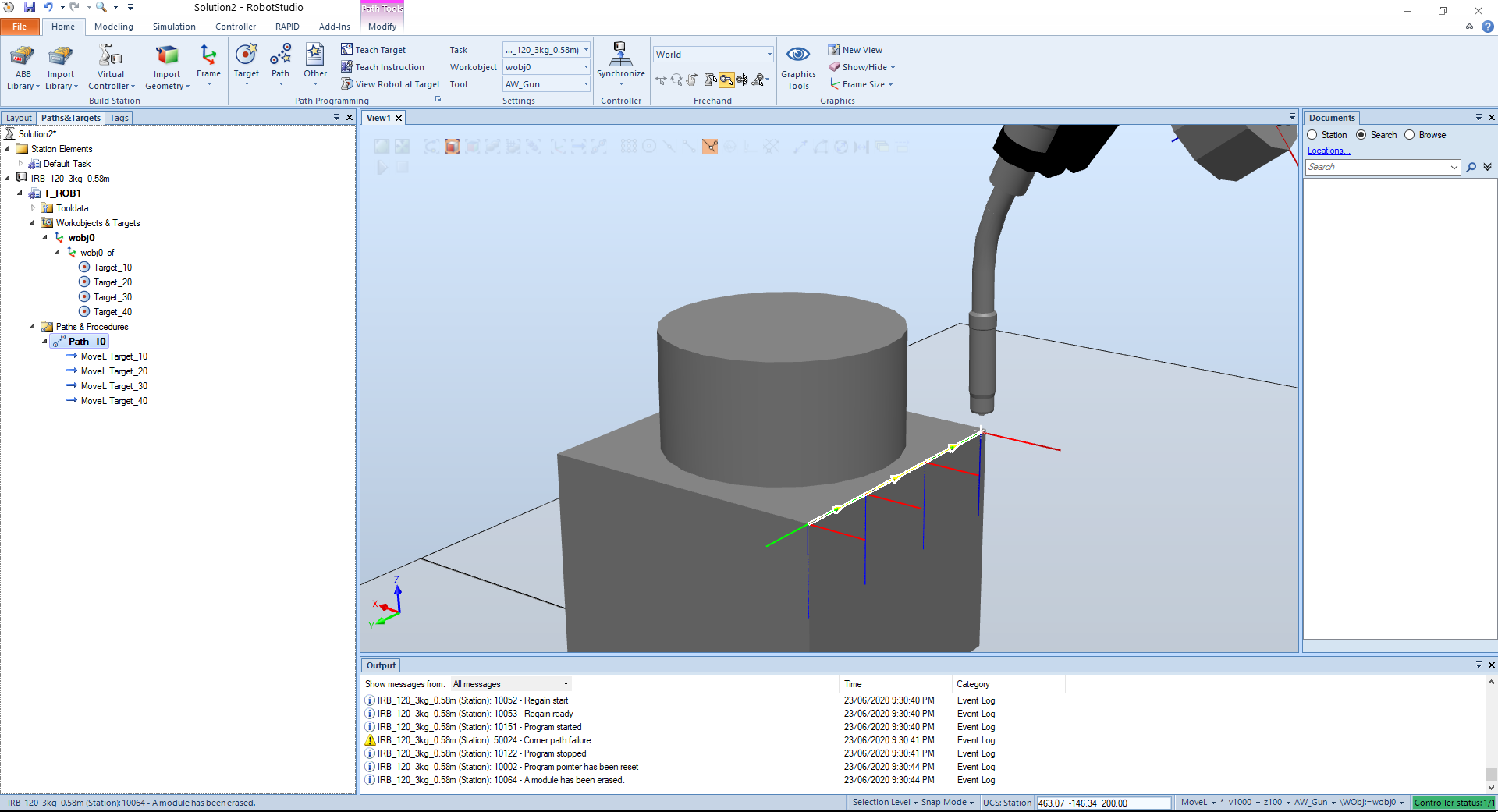Open the Tool AW_Gun dropdown
Viewport: 1498px width, 812px height.
[586, 84]
